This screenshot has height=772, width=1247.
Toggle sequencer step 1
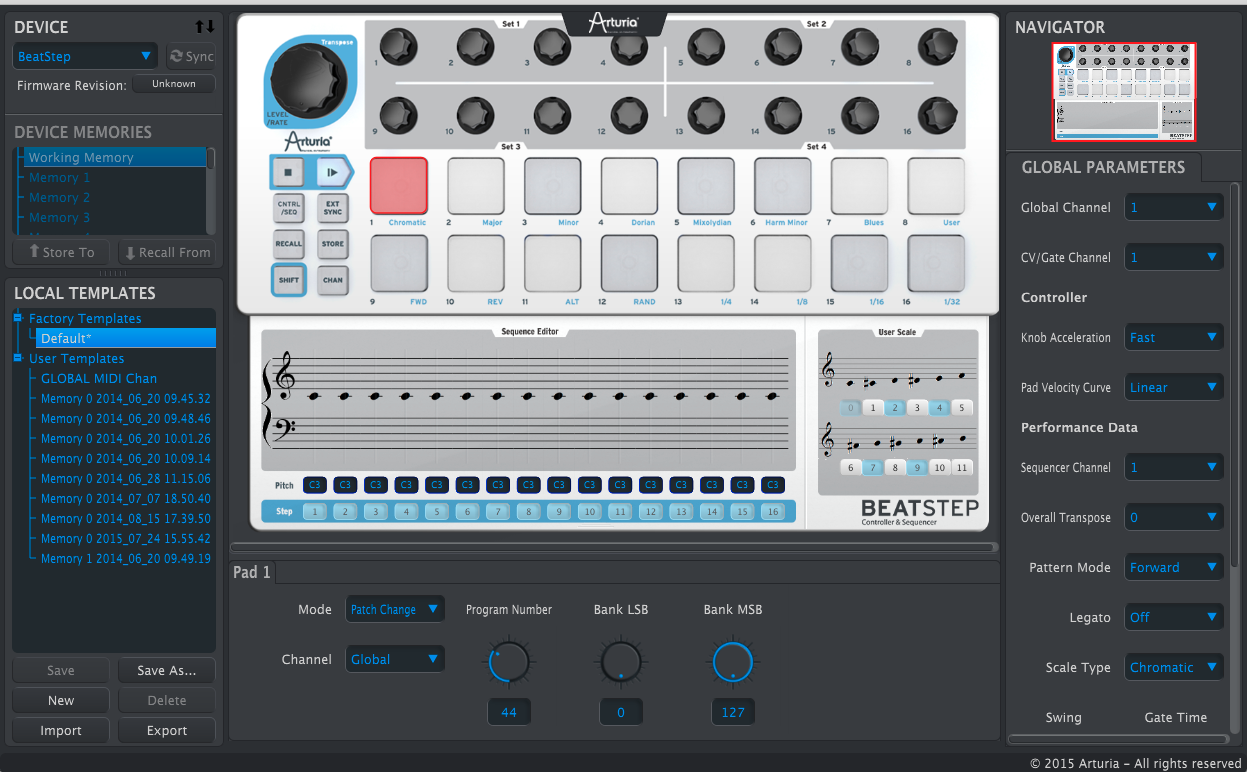[314, 512]
